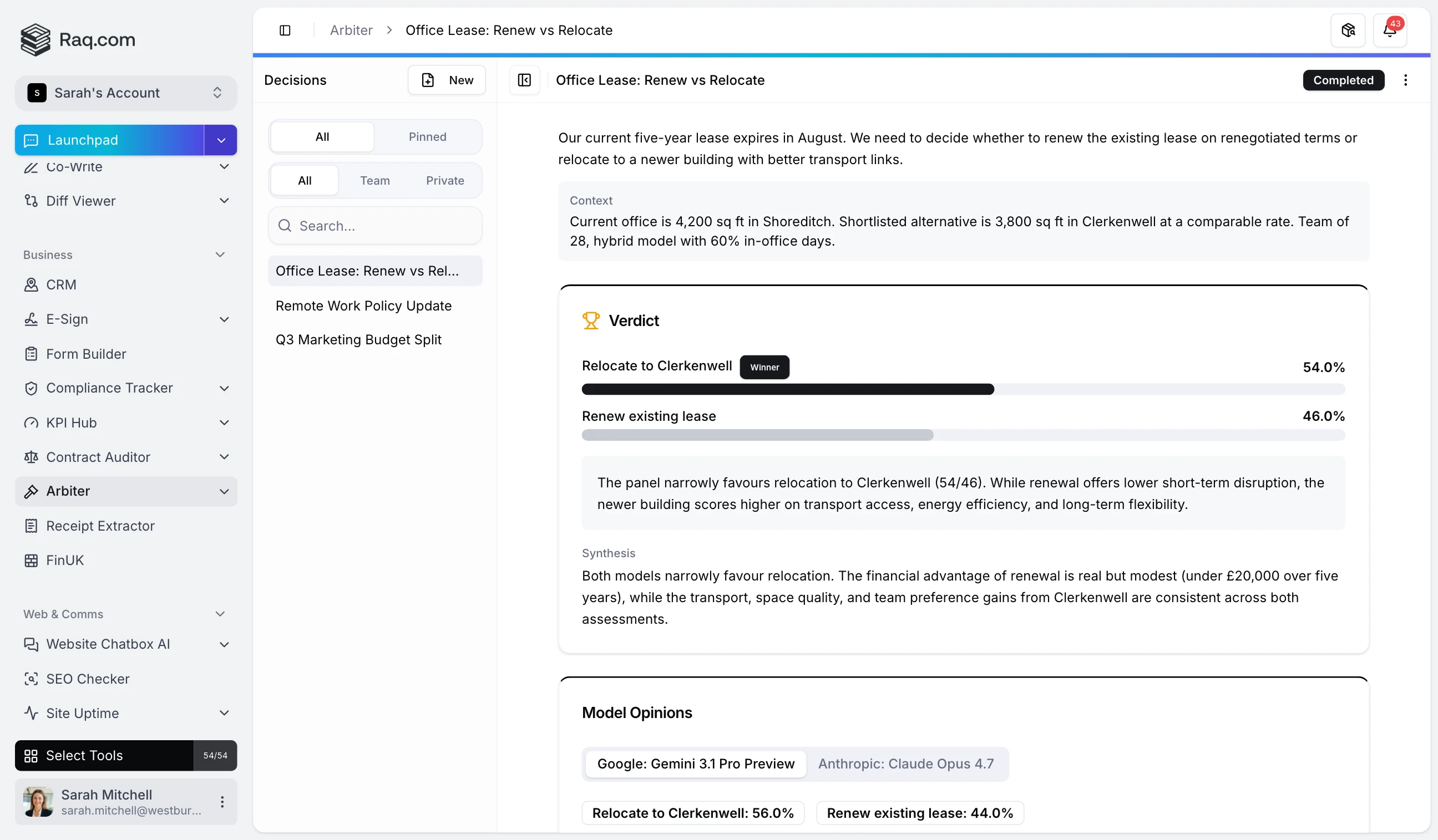Viewport: 1438px width, 840px height.
Task: Click the notifications bell icon
Action: click(1389, 30)
